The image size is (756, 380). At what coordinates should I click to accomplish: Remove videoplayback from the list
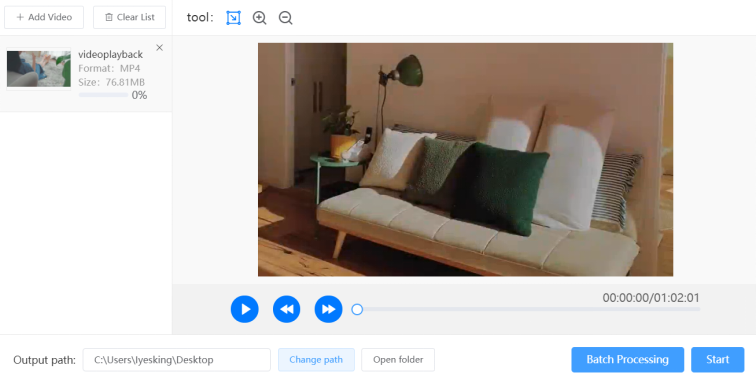pos(160,48)
